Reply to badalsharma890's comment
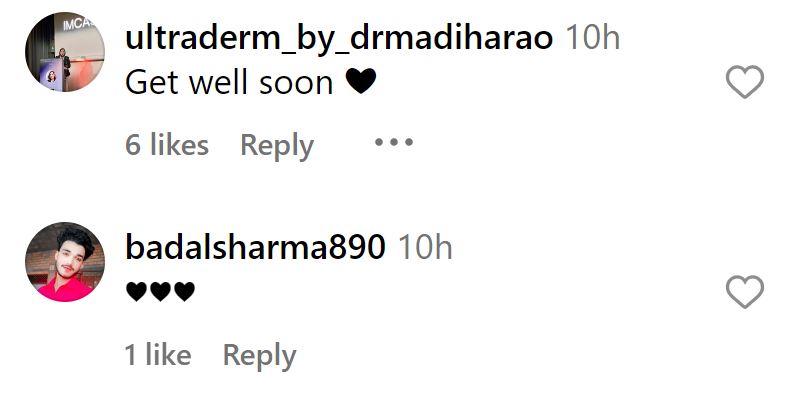The width and height of the screenshot is (793, 407). coord(259,356)
